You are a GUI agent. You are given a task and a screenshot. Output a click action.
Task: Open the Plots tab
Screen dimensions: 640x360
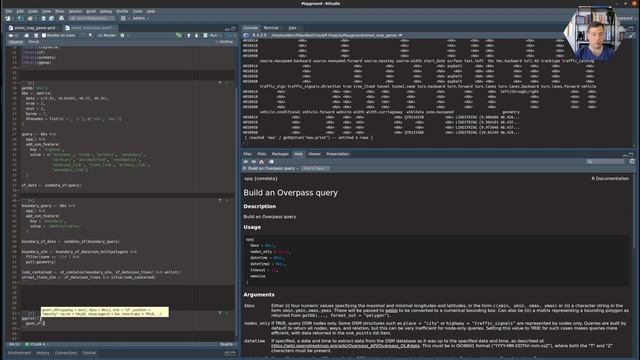pos(262,154)
